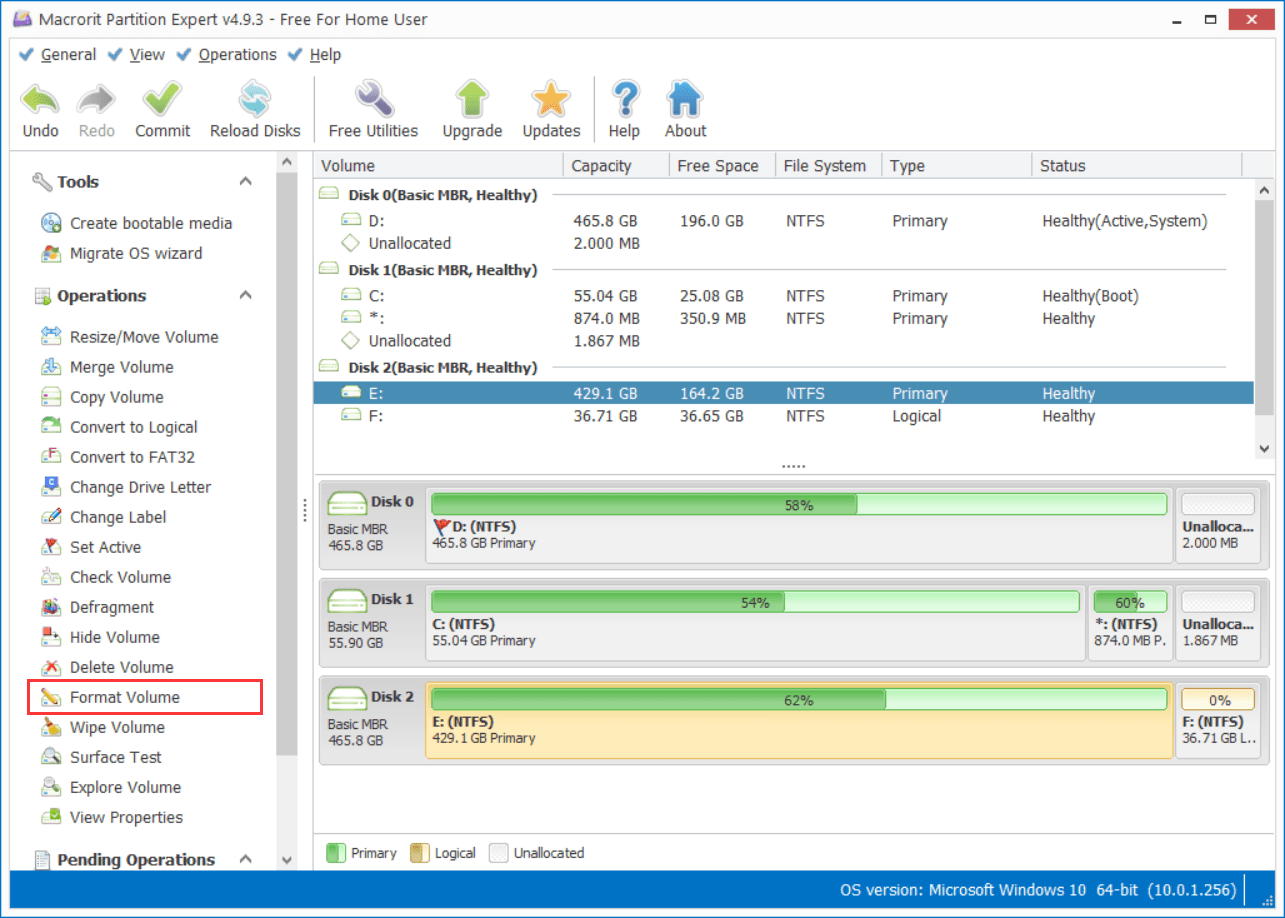Click the Undo toolbar icon
Screen dimensions: 1285x918
point(41,102)
